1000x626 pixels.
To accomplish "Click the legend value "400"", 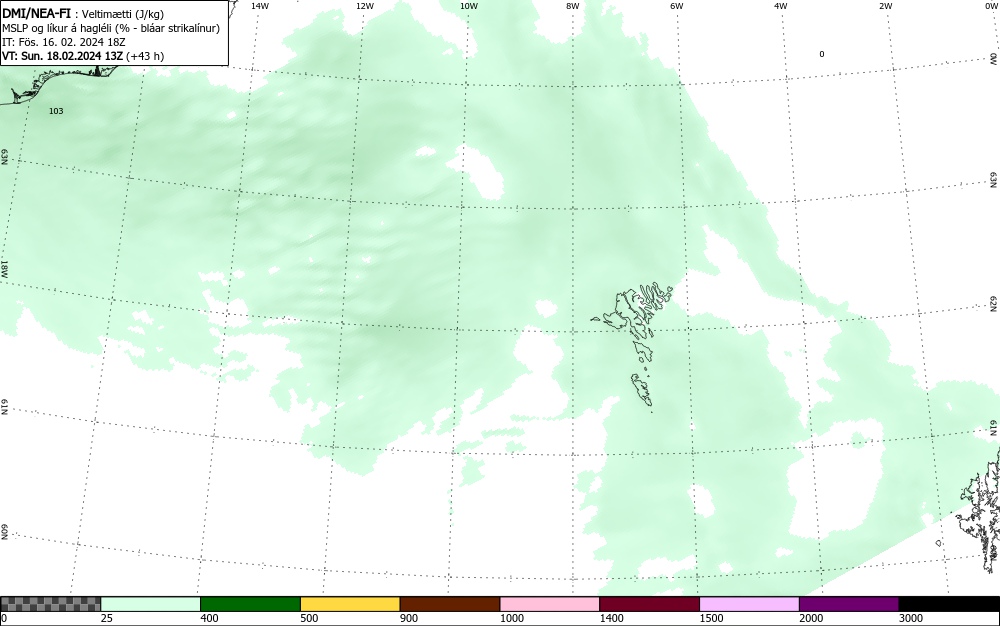I will (209, 618).
